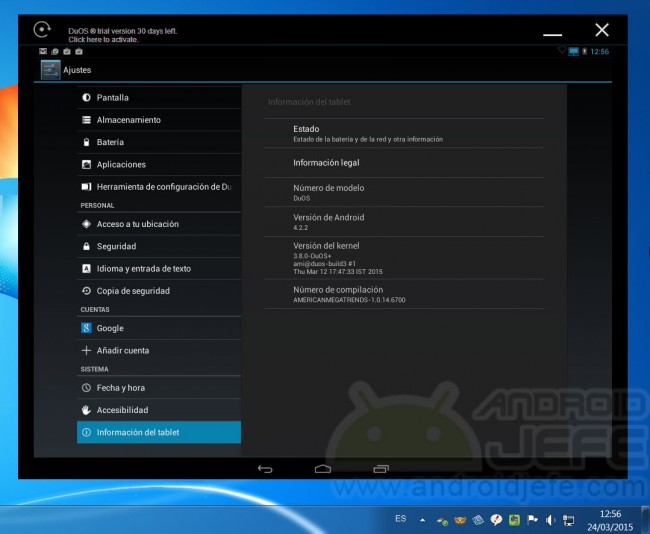Select Aplicaciones in settings list
650x534 pixels.
click(x=159, y=165)
